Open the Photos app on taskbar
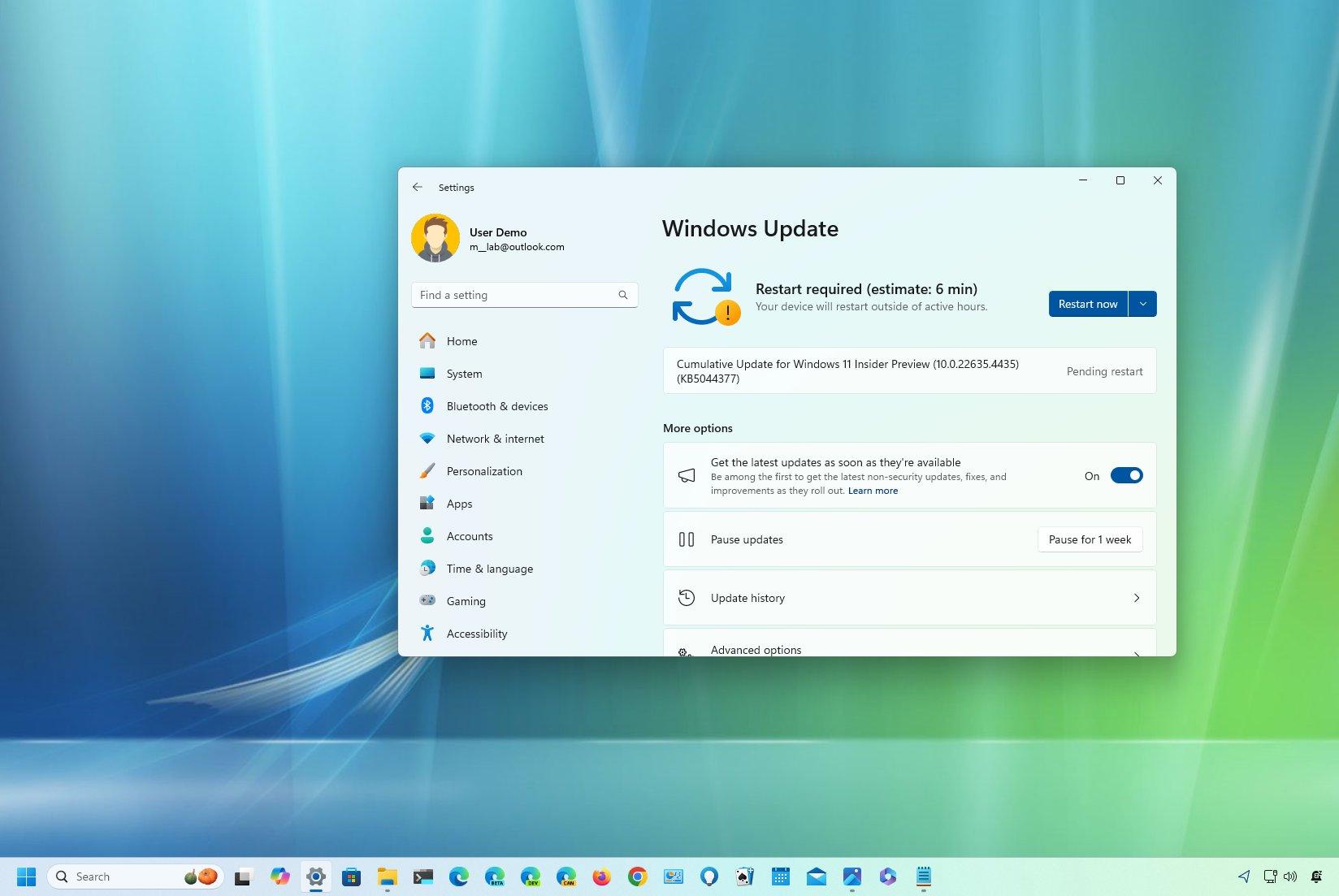 [x=852, y=877]
